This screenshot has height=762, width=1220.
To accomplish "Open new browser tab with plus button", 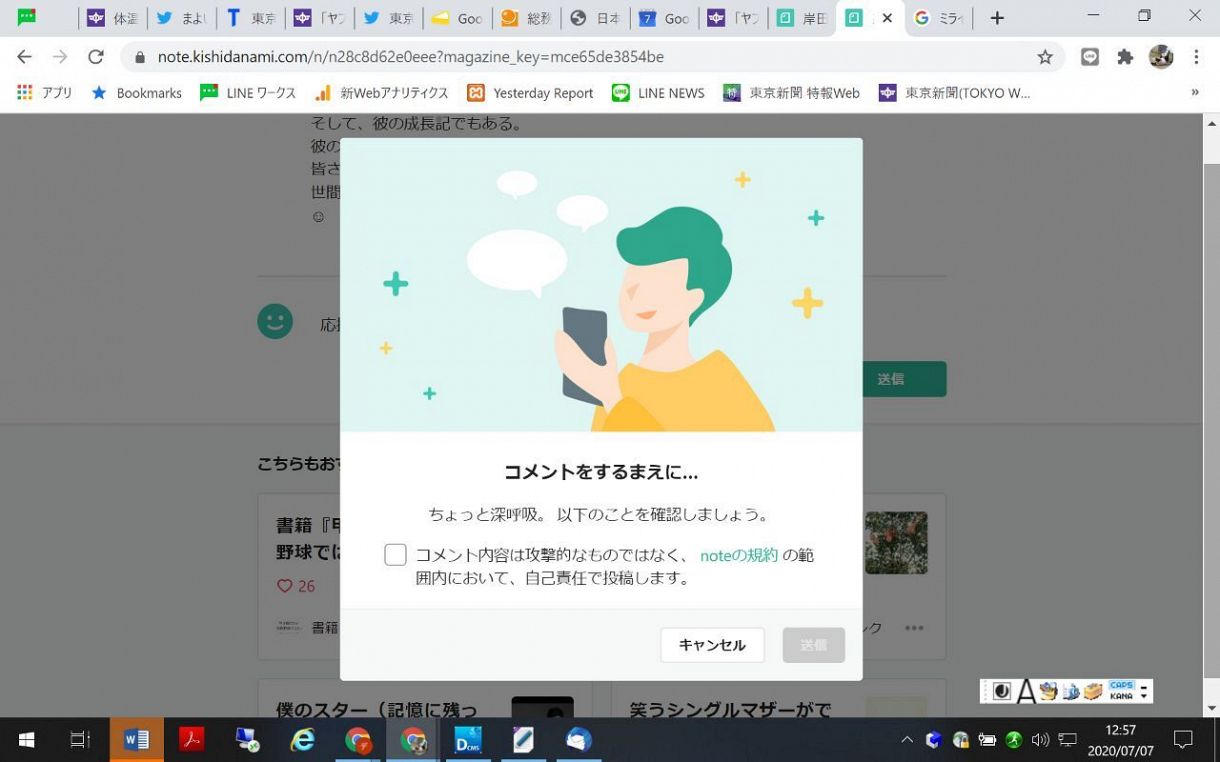I will pyautogui.click(x=996, y=18).
